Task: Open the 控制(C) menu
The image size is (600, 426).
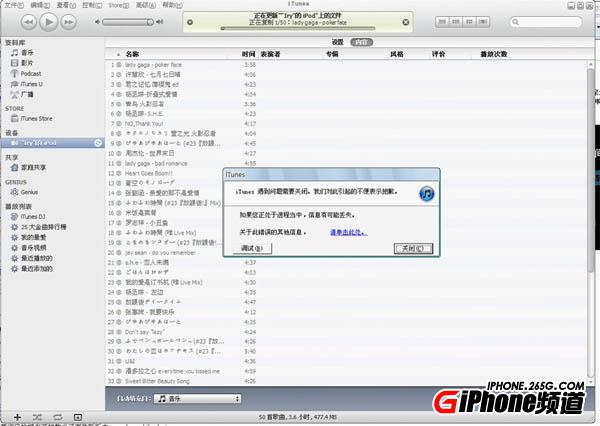Action: click(x=92, y=5)
